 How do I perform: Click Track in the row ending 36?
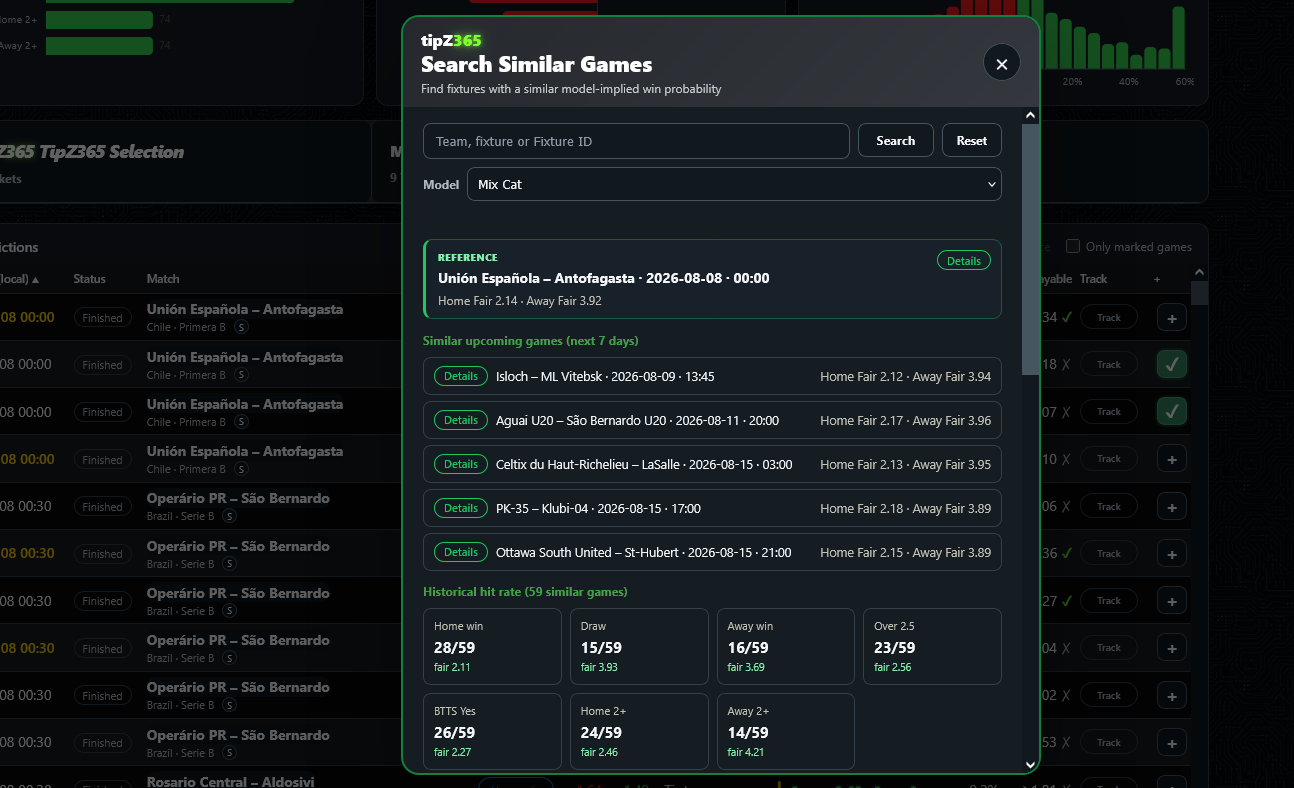[x=1108, y=553]
